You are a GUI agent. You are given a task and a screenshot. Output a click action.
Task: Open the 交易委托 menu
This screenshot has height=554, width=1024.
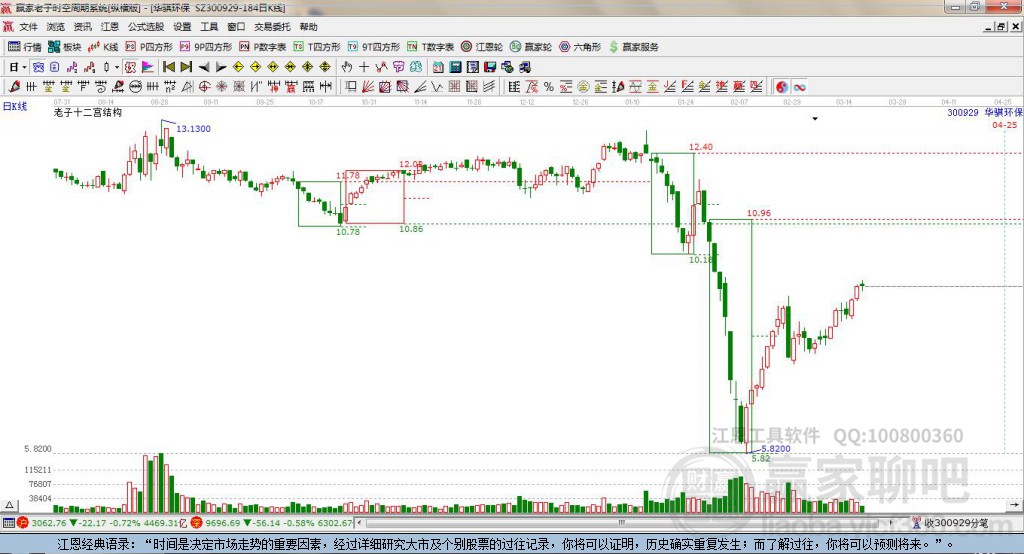pyautogui.click(x=272, y=27)
